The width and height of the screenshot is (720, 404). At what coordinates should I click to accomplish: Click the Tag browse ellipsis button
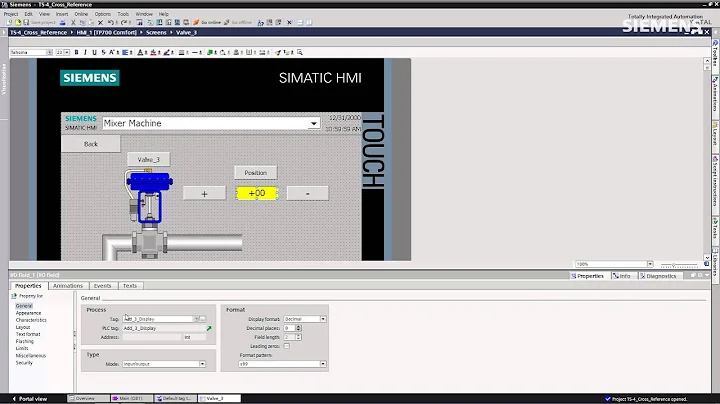point(202,319)
